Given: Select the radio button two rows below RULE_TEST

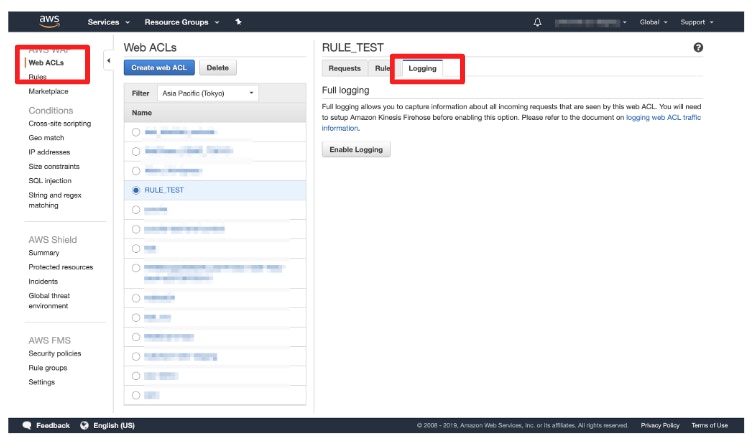Looking at the screenshot, I should point(136,230).
